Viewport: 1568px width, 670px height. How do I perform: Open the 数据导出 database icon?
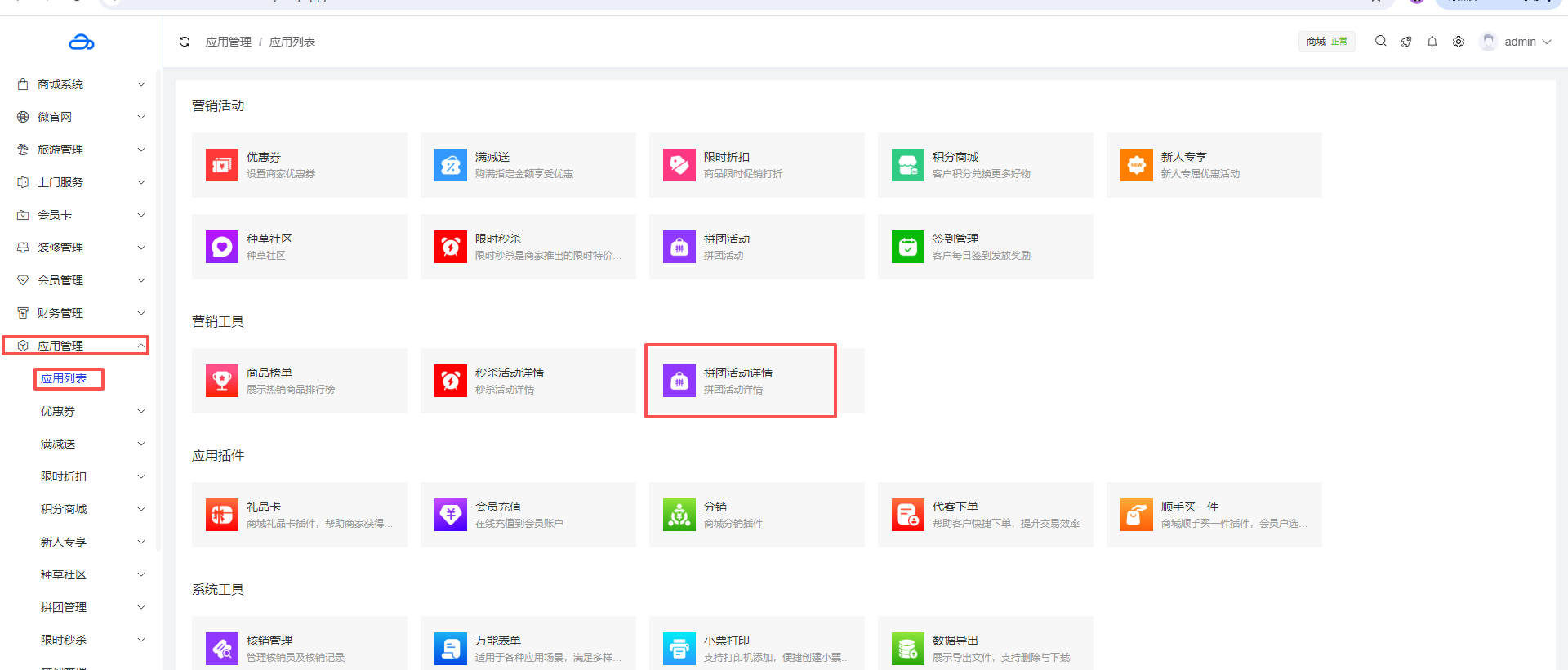(907, 649)
